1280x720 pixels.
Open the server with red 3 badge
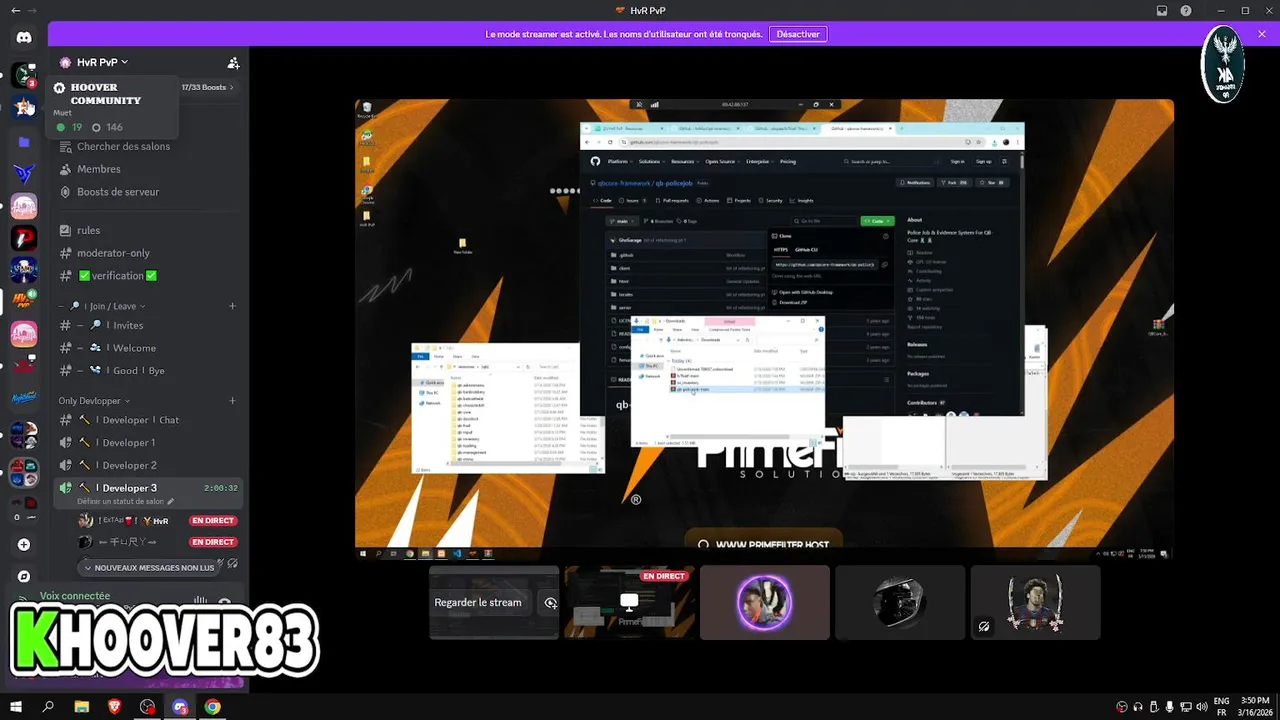click(x=24, y=75)
